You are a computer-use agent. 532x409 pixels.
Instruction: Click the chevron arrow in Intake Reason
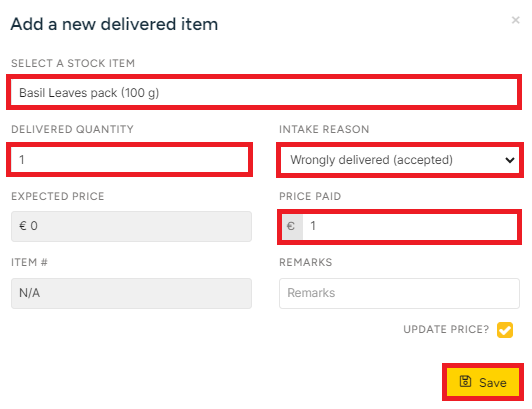(x=509, y=160)
